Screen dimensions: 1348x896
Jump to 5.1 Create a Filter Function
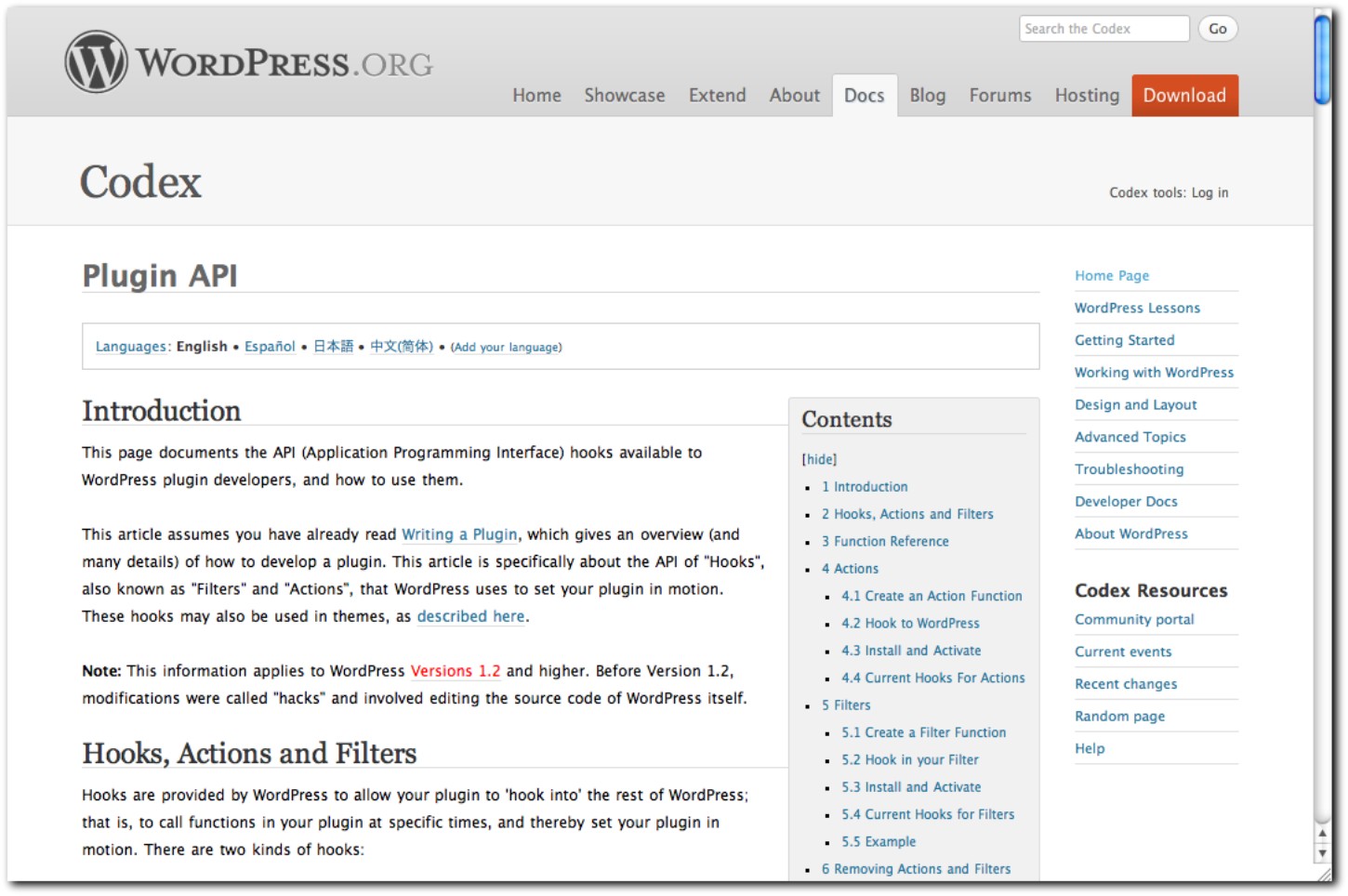(x=924, y=732)
